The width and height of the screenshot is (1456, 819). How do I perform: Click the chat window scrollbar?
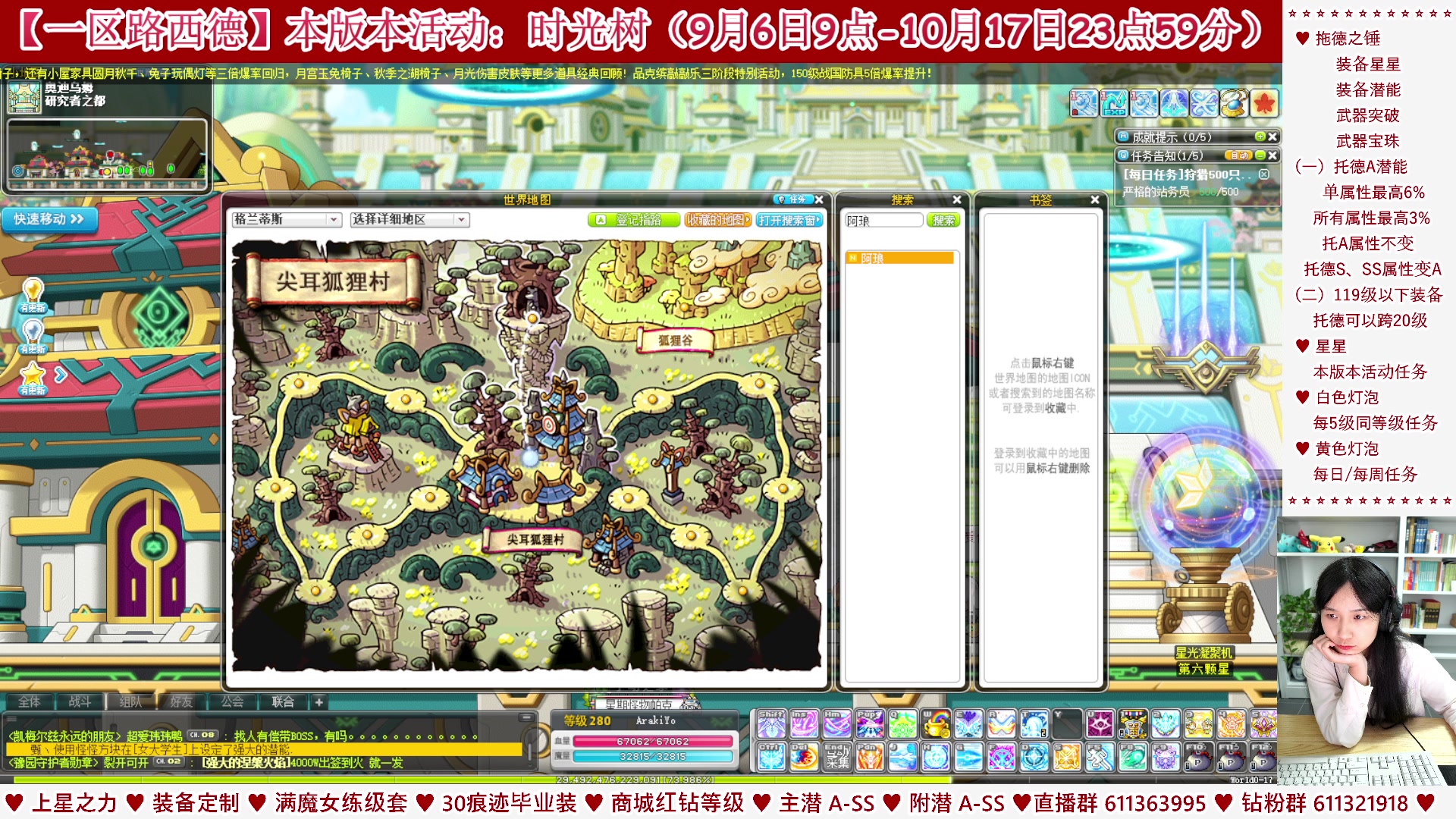pos(529,747)
